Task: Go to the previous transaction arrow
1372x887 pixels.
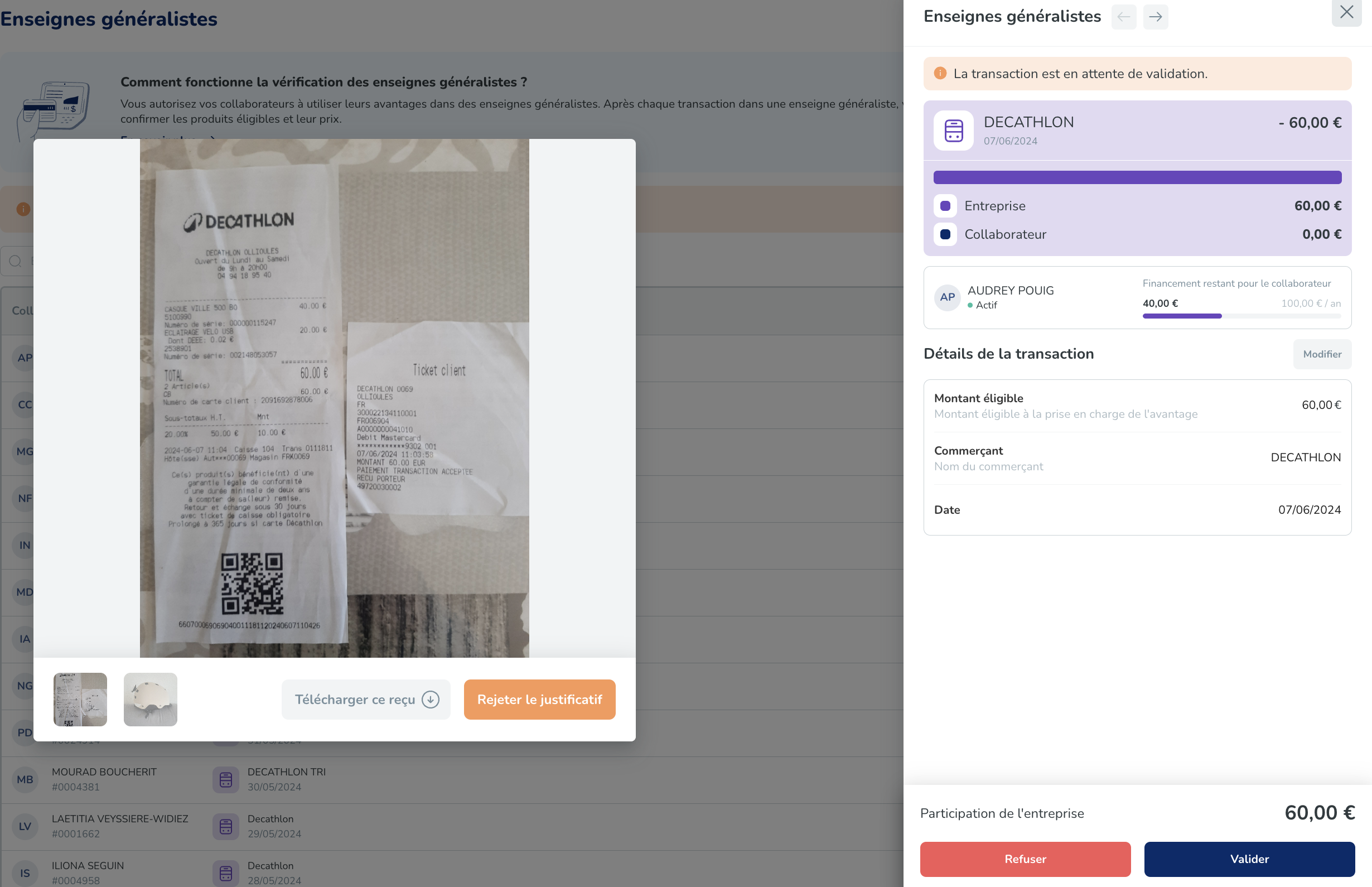Action: click(x=1123, y=17)
